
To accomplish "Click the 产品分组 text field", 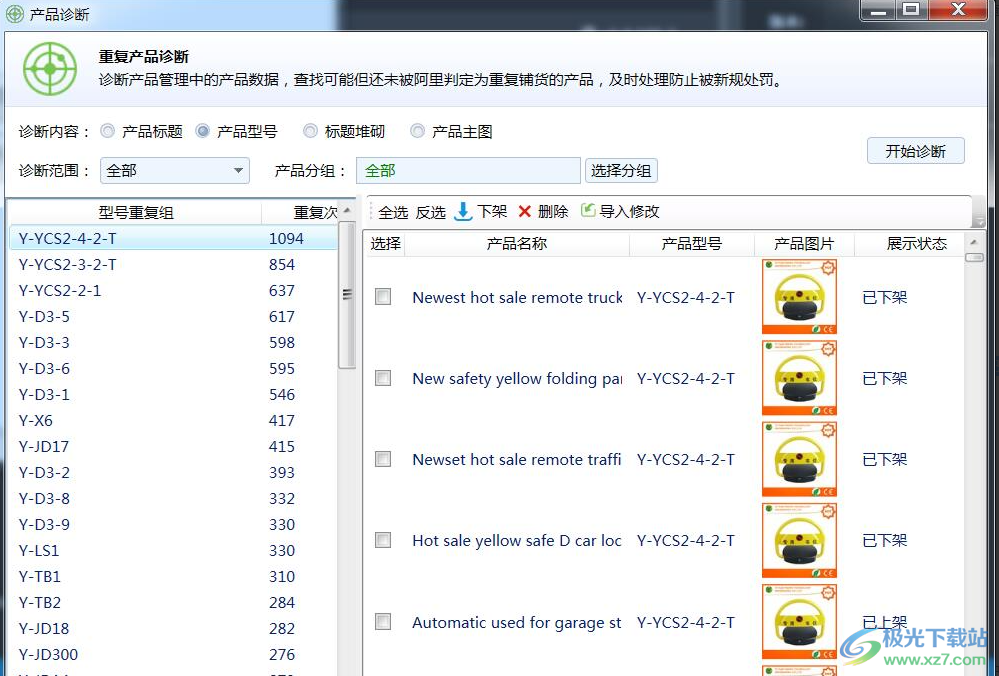I will (x=468, y=171).
